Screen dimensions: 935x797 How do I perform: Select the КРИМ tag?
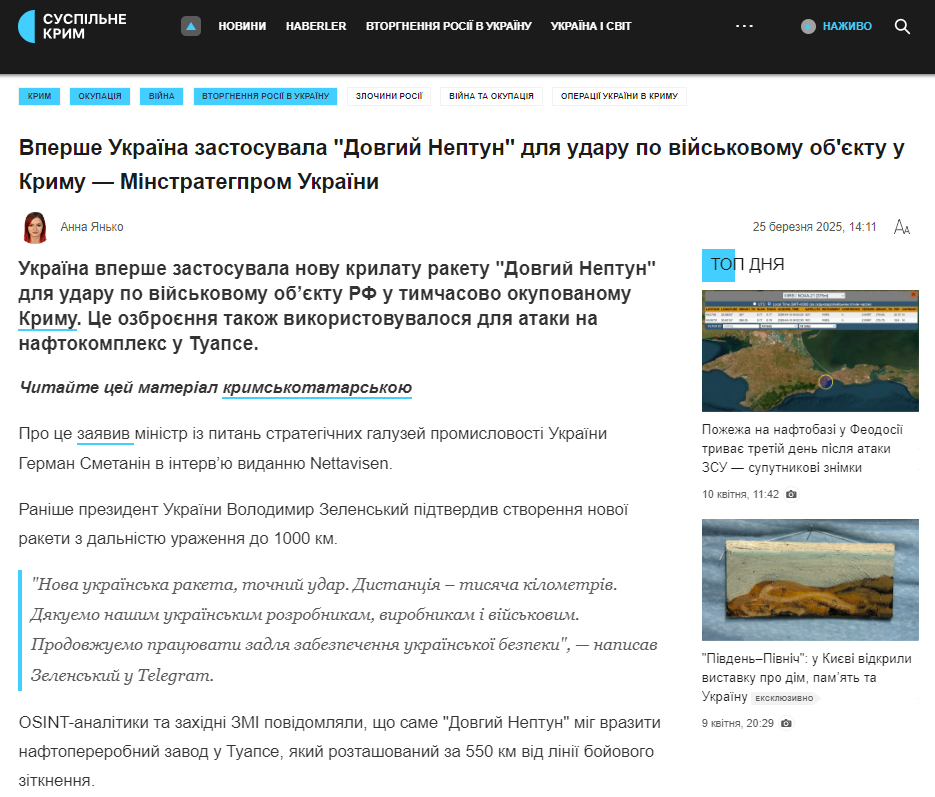click(39, 96)
